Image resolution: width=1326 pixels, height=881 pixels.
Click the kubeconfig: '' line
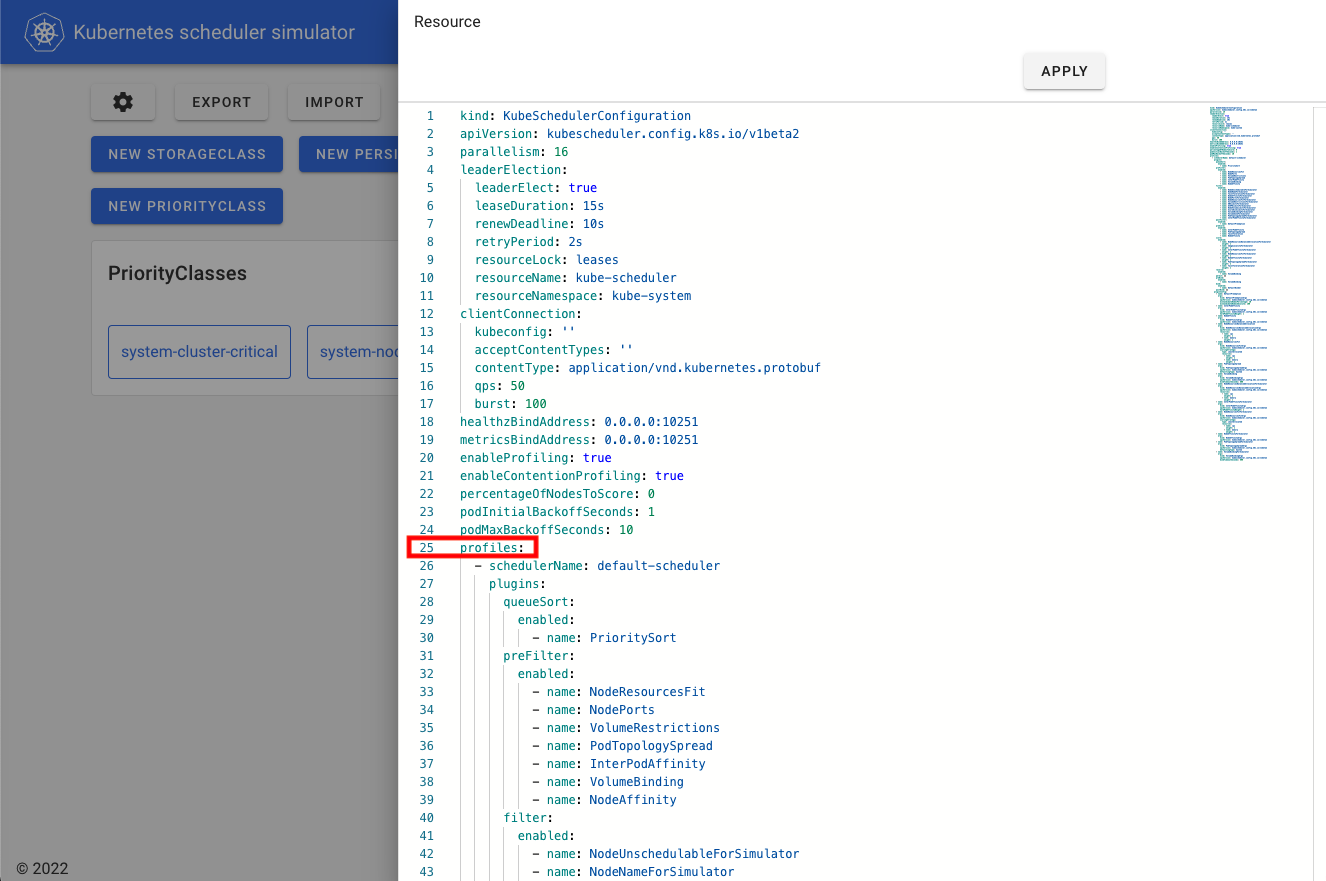click(525, 332)
